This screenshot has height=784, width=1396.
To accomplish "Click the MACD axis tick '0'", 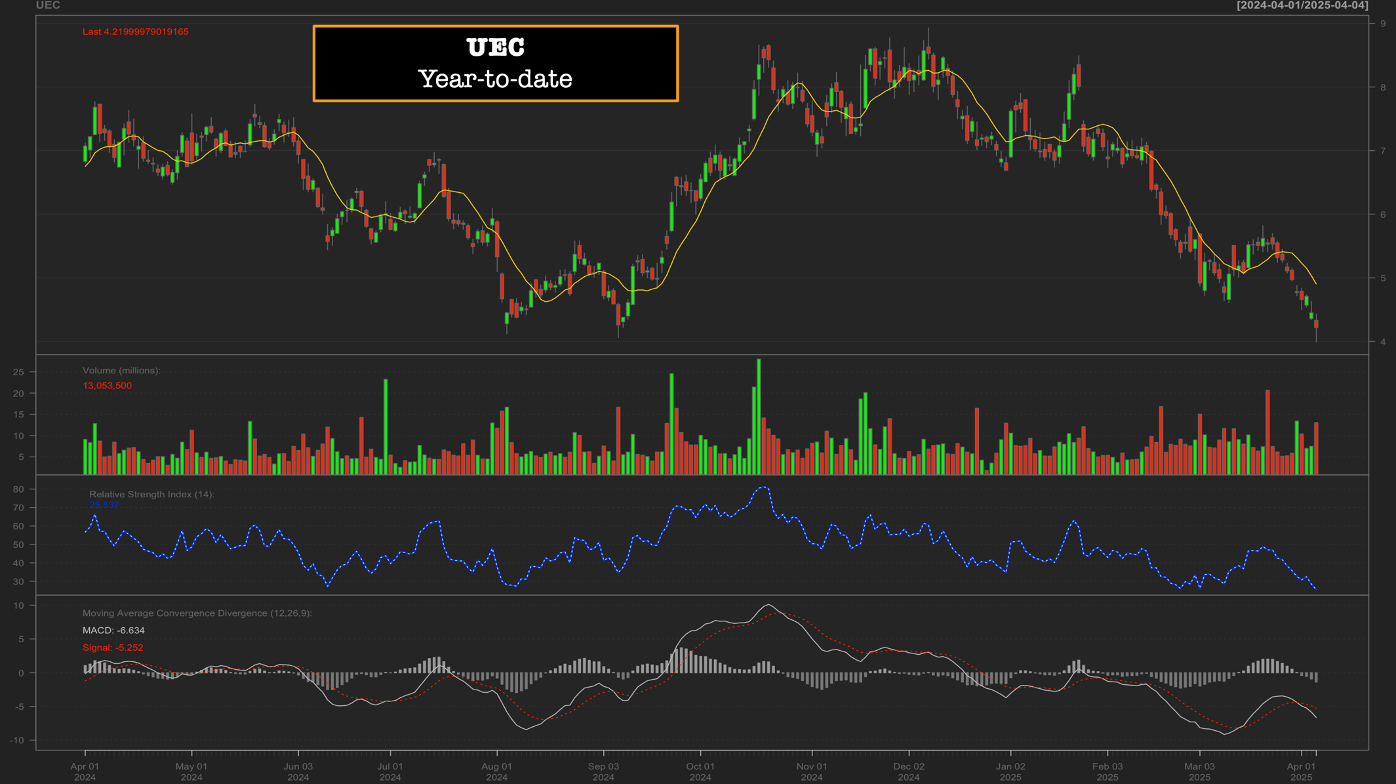I will (21, 672).
